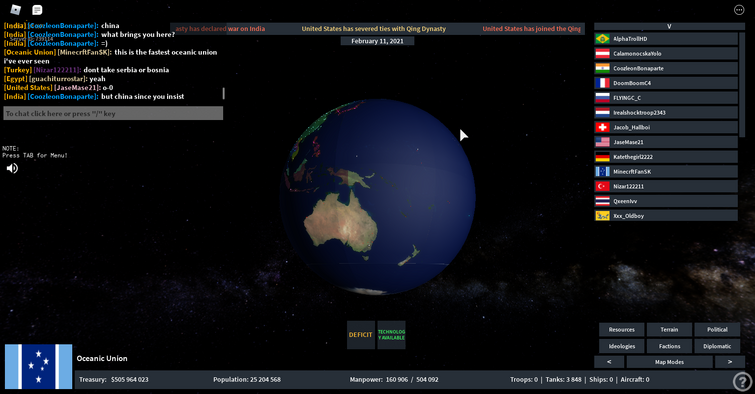Screen dimensions: 755x394
Task: Go to next map modes page
Action: [729, 362]
